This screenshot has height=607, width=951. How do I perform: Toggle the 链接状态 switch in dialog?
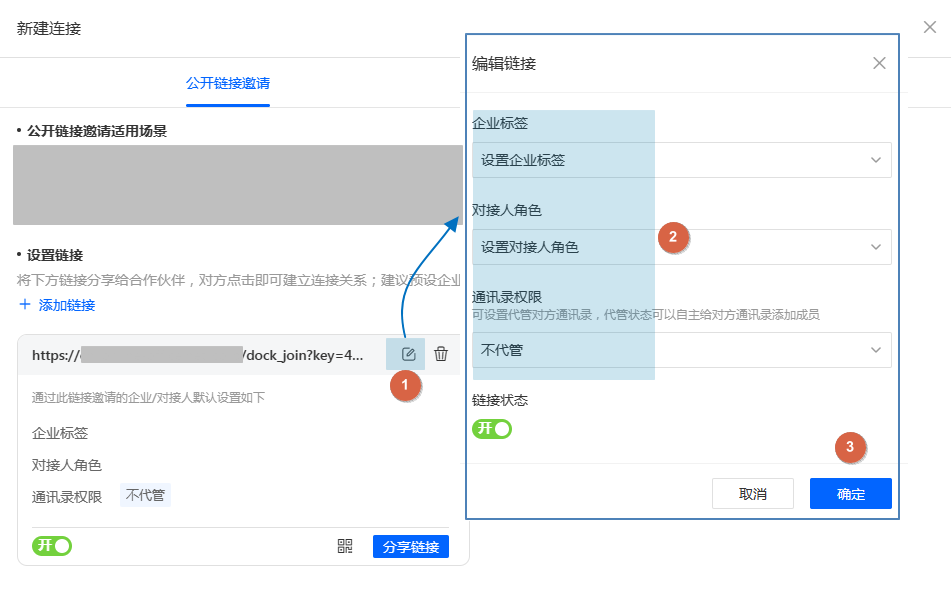coord(492,429)
